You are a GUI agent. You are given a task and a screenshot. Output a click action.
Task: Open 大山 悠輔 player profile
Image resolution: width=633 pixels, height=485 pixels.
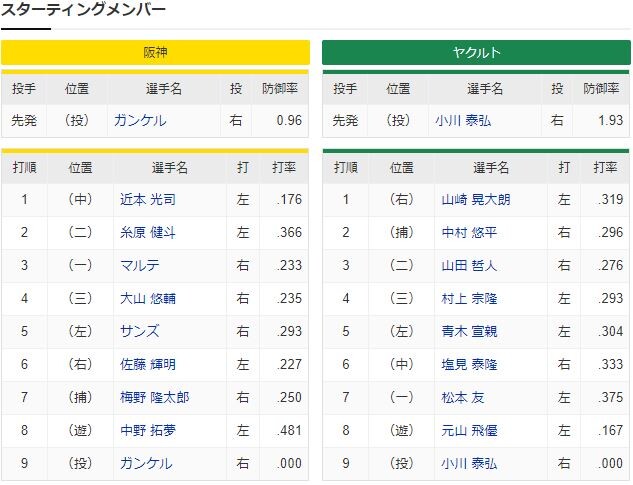click(148, 298)
